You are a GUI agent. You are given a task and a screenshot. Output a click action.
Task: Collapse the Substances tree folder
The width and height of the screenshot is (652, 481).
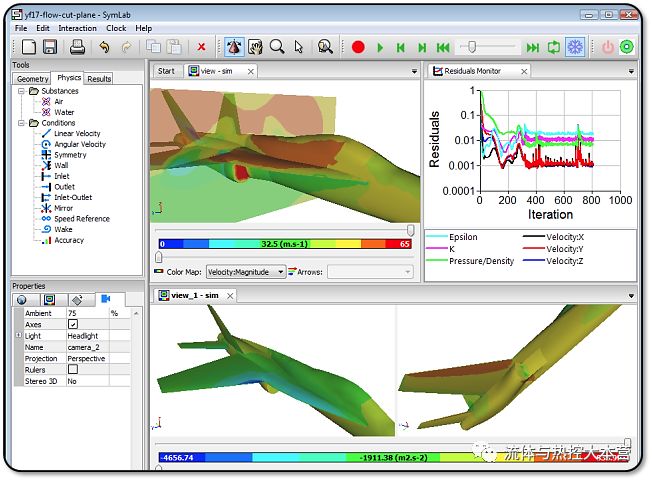[x=20, y=91]
